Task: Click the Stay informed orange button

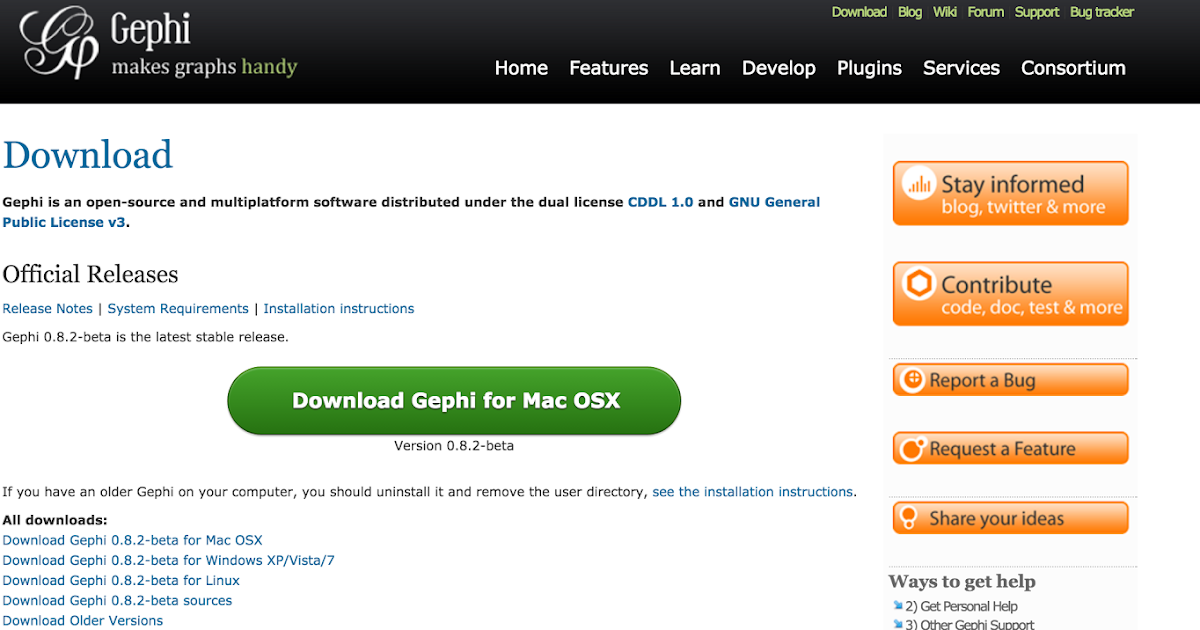Action: tap(1010, 193)
